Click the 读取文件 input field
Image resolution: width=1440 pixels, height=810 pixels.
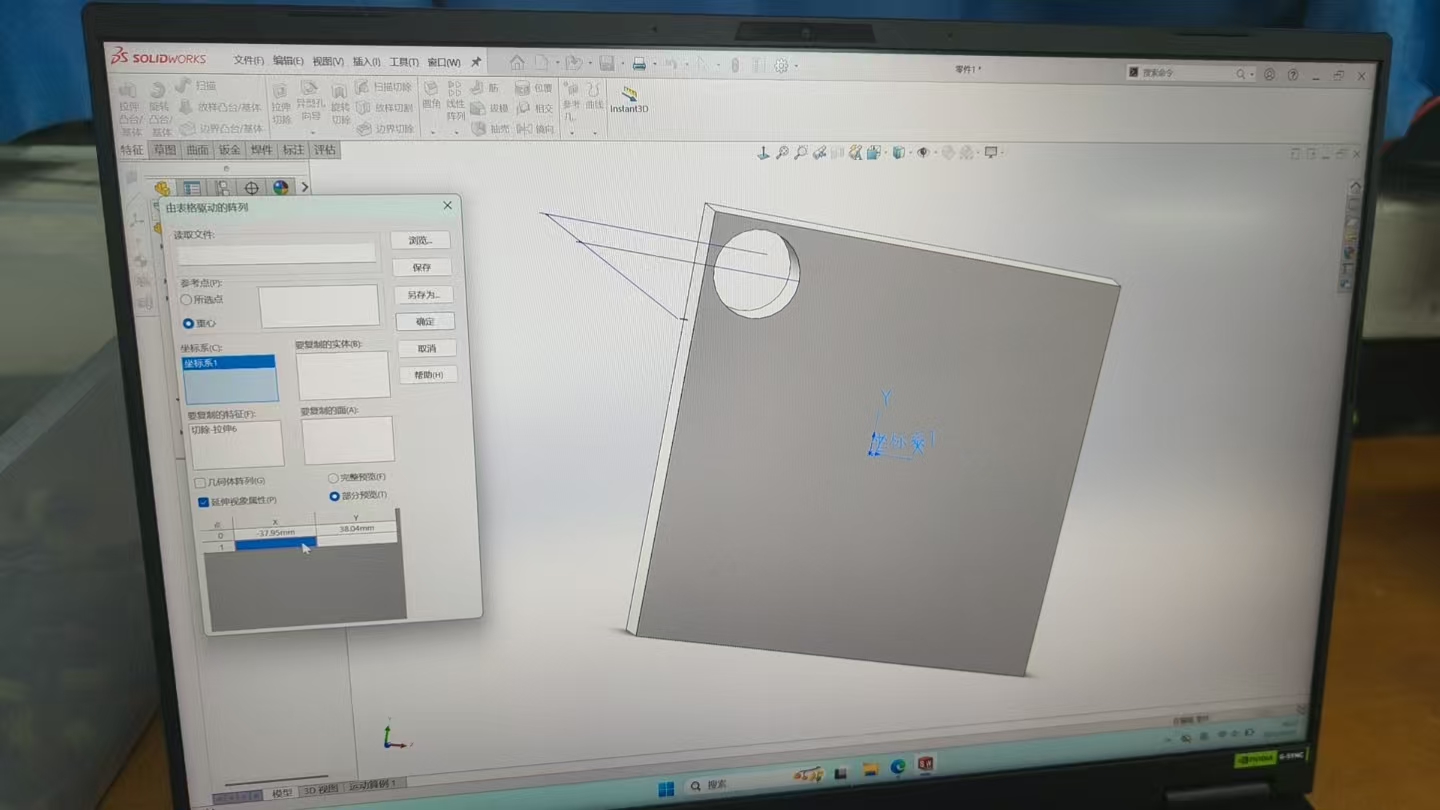point(276,253)
